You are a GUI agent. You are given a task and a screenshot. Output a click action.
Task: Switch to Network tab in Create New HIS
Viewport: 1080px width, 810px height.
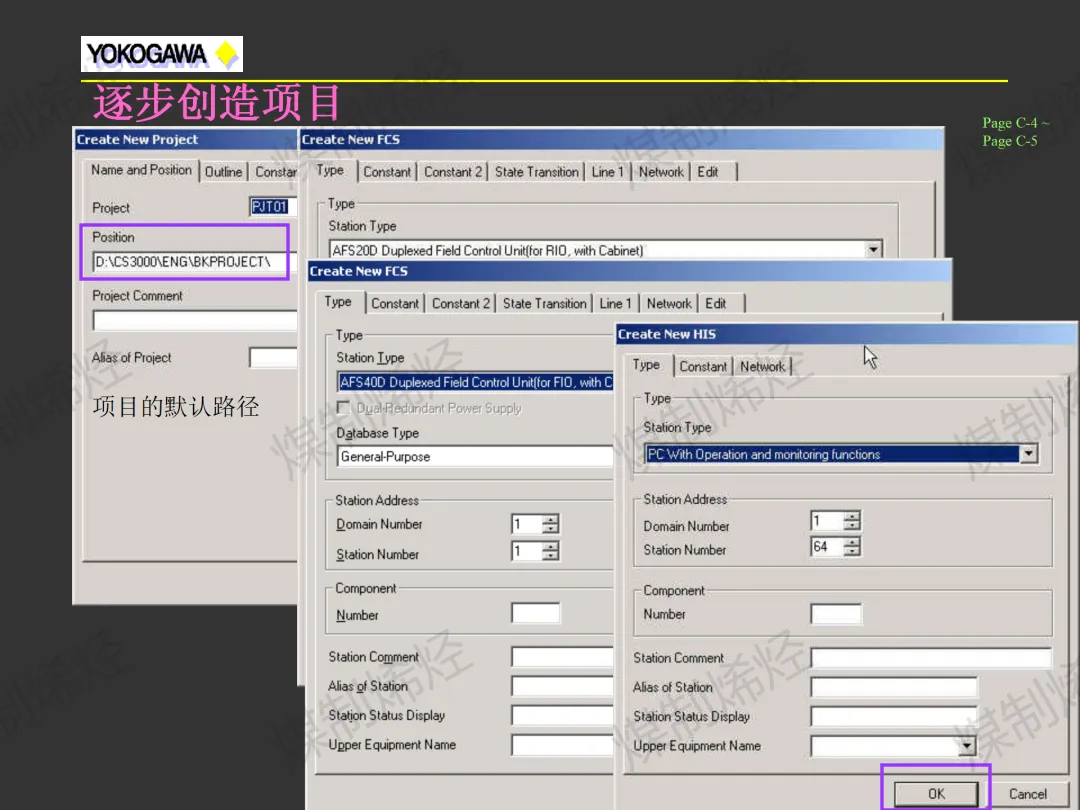762,366
